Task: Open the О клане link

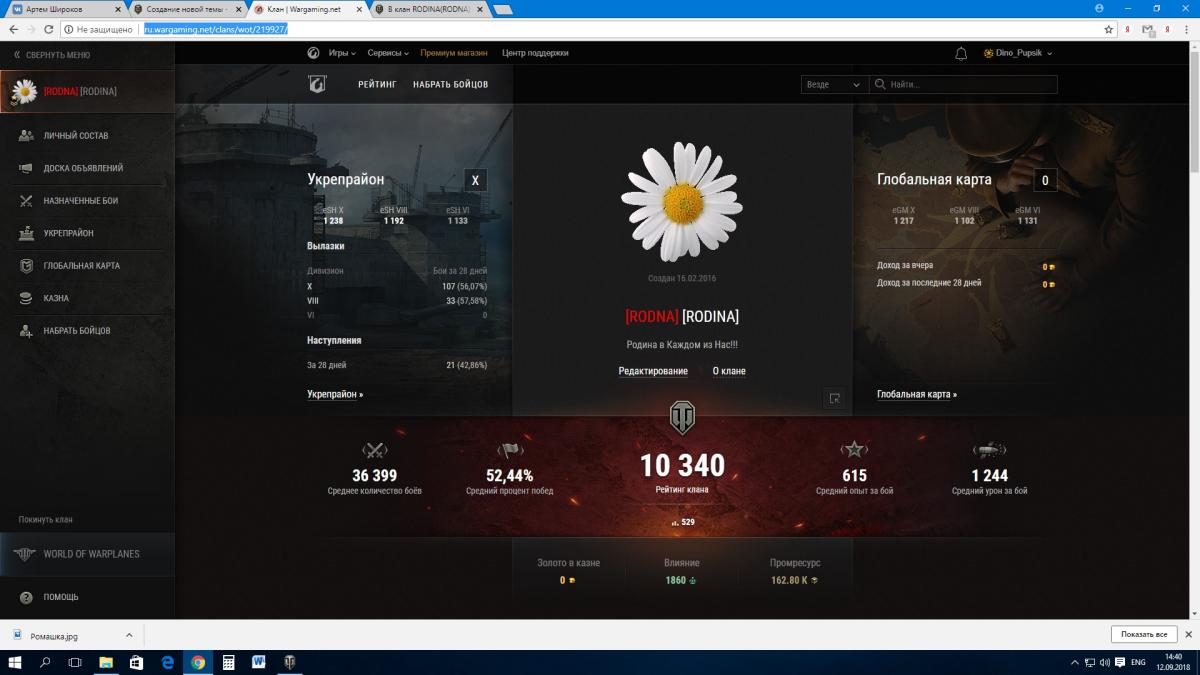Action: pos(729,371)
